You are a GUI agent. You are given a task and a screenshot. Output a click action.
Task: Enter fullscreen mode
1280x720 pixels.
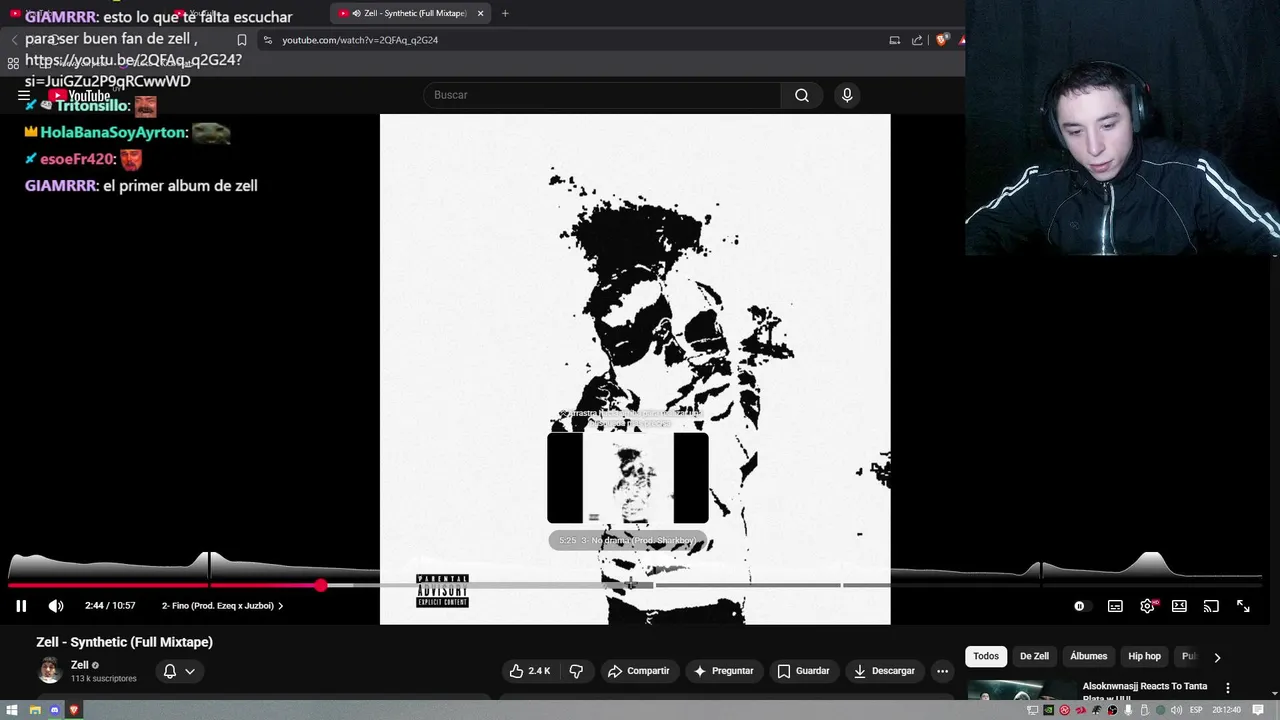1243,606
